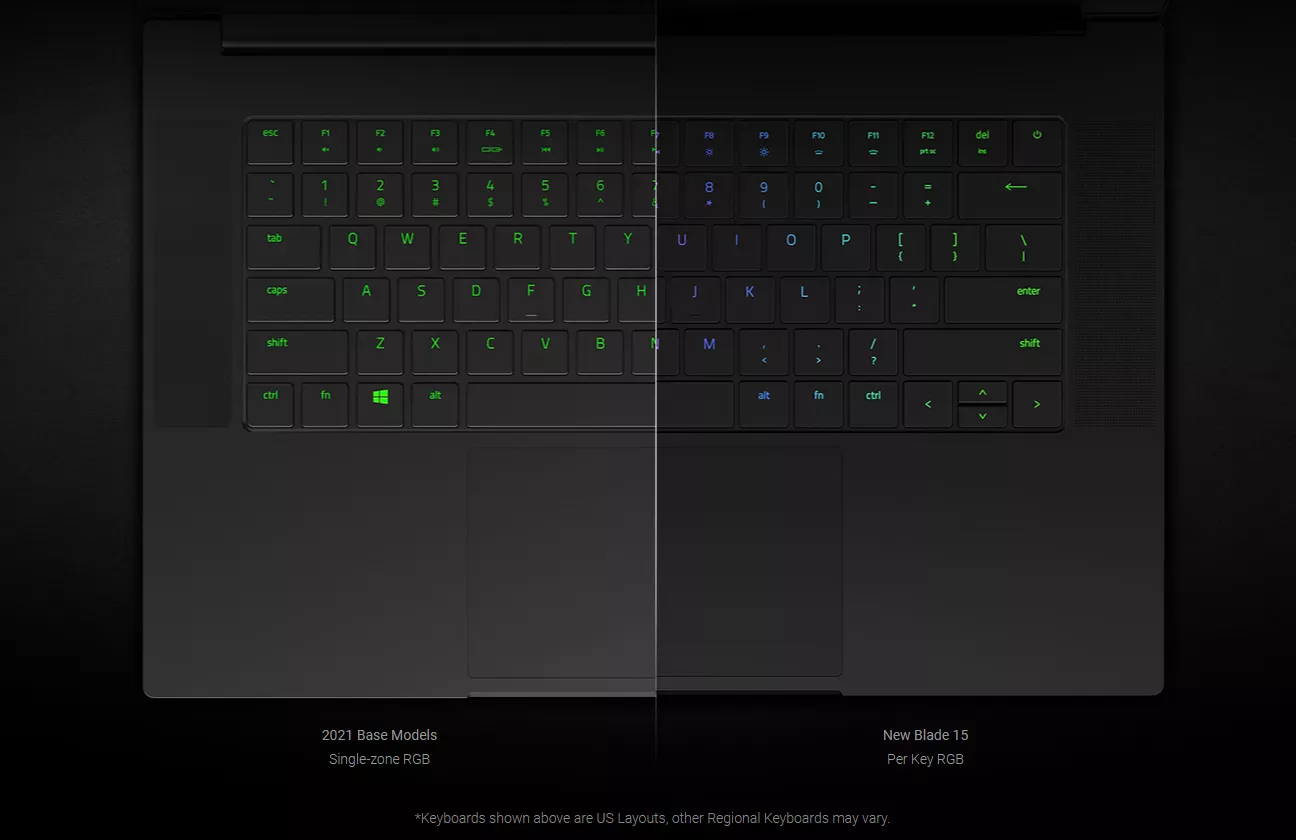Viewport: 1296px width, 840px height.
Task: Click the esc key
Action: [271, 144]
